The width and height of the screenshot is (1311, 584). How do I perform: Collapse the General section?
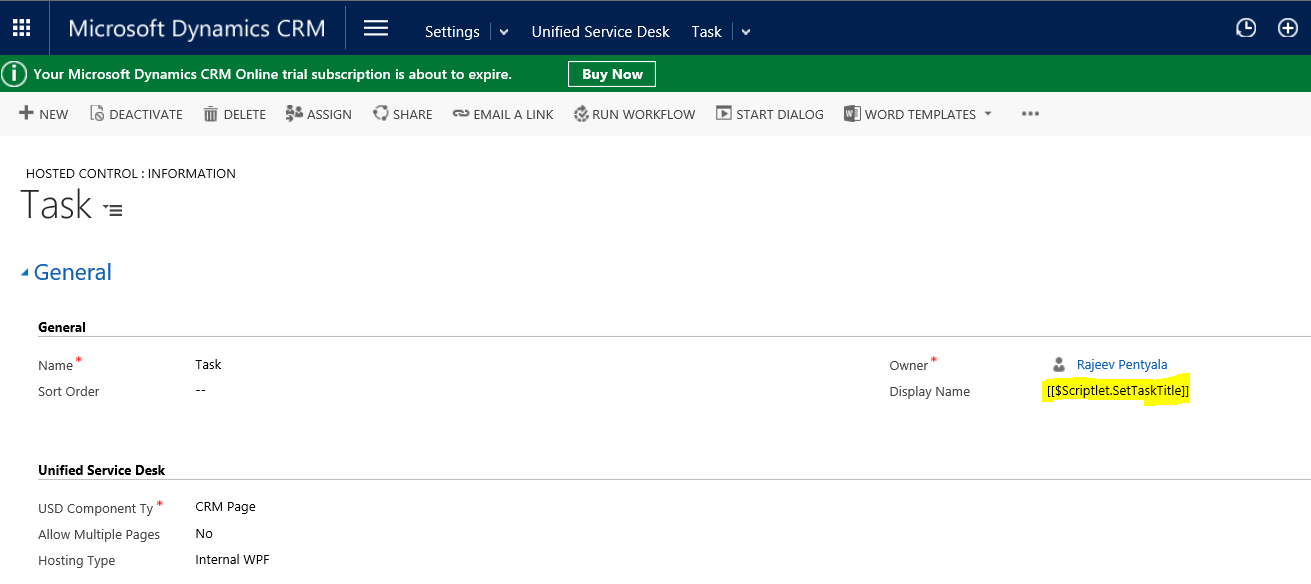pos(26,273)
